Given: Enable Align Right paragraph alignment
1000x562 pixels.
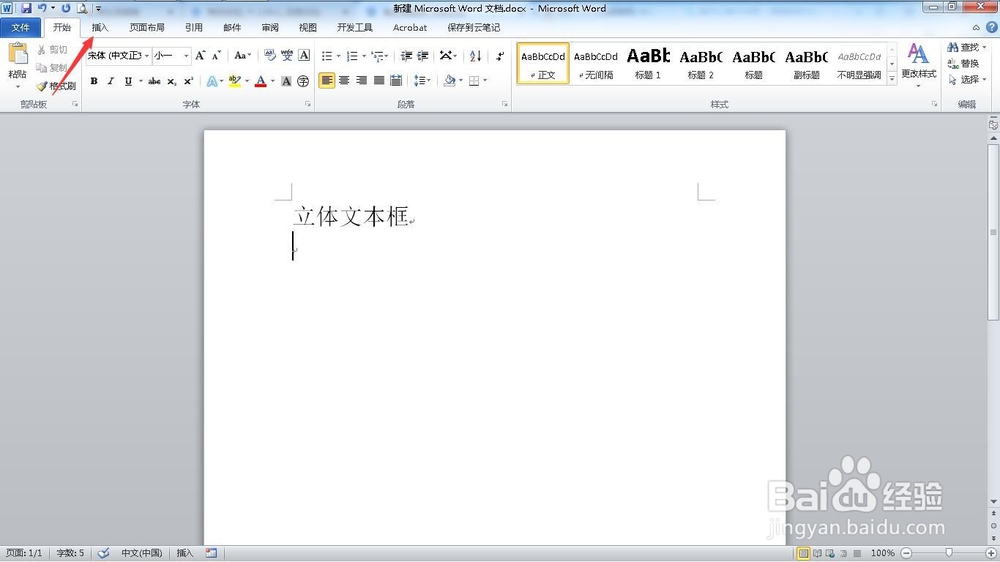Looking at the screenshot, I should [x=361, y=80].
